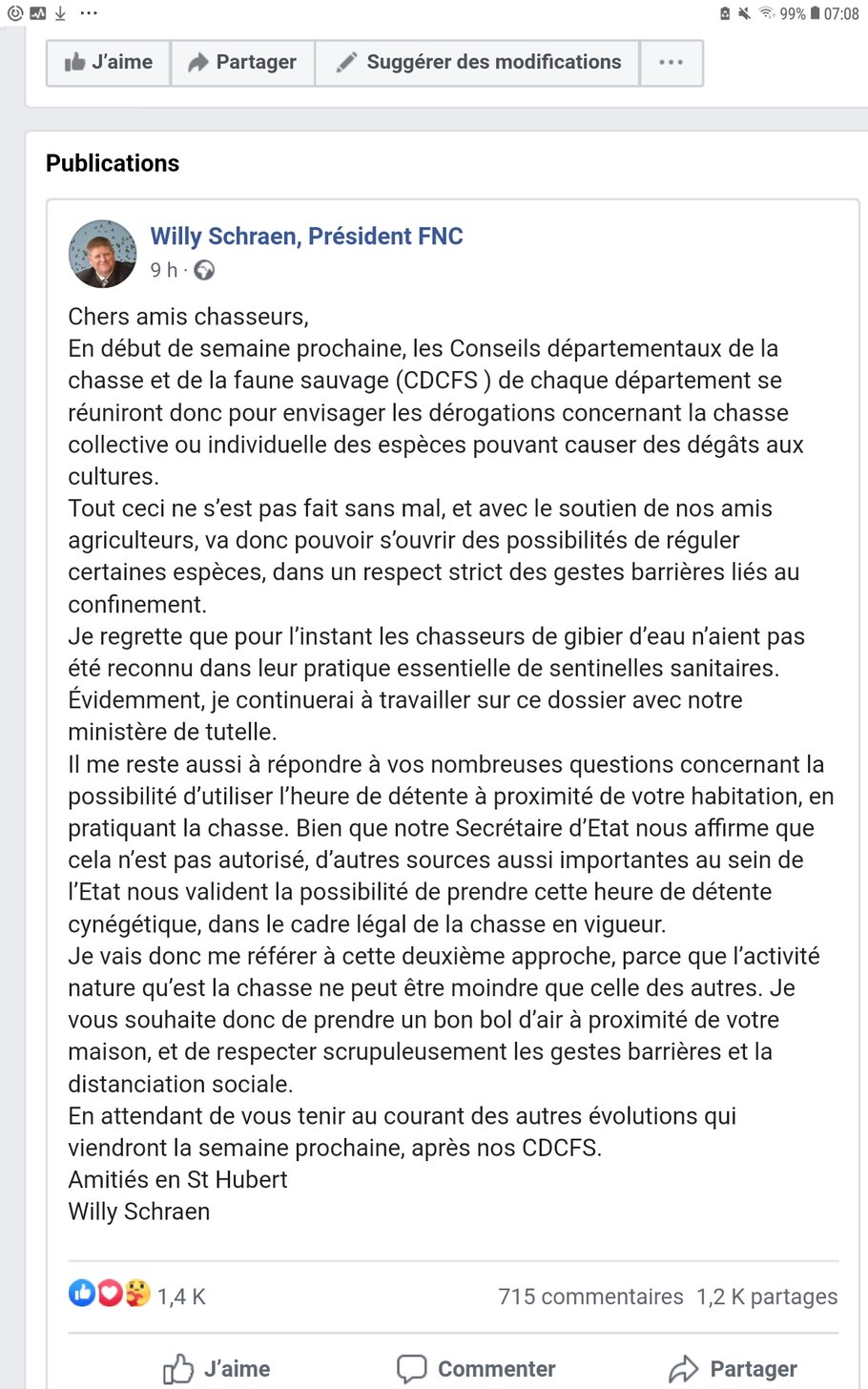Tap the download icon in status bar
Image resolution: width=868 pixels, height=1389 pixels.
tap(60, 13)
